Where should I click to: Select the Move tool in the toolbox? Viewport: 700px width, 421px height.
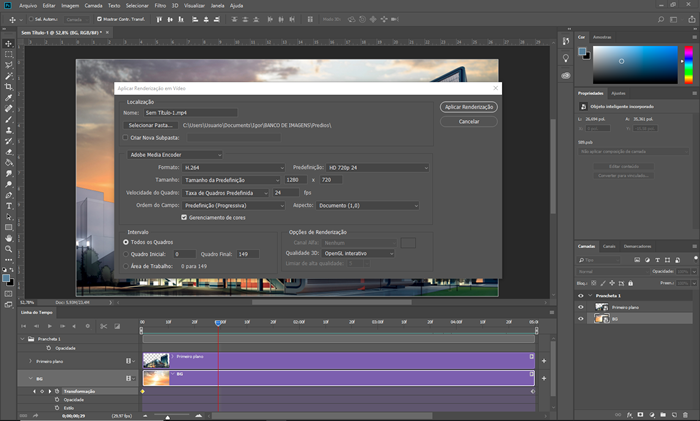[x=8, y=43]
